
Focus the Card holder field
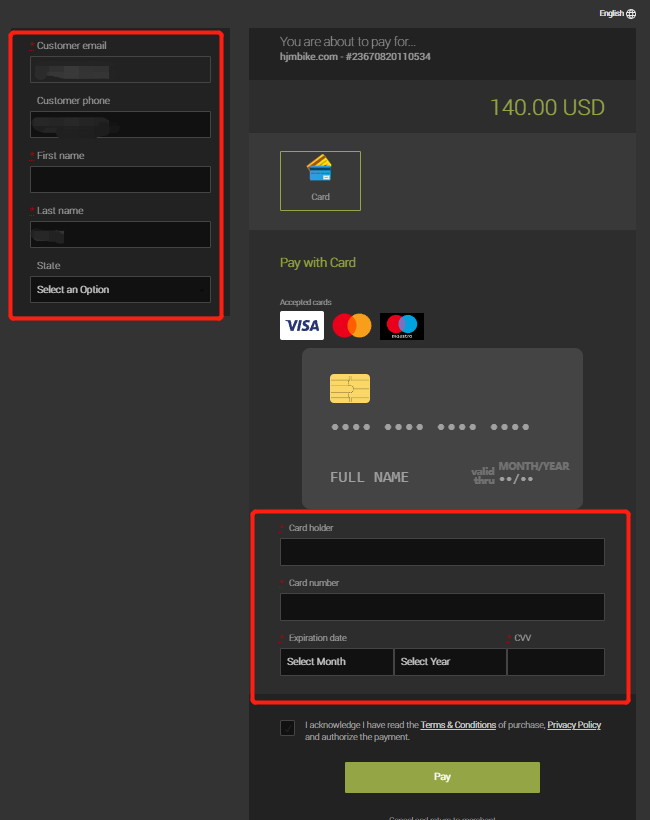coord(442,552)
